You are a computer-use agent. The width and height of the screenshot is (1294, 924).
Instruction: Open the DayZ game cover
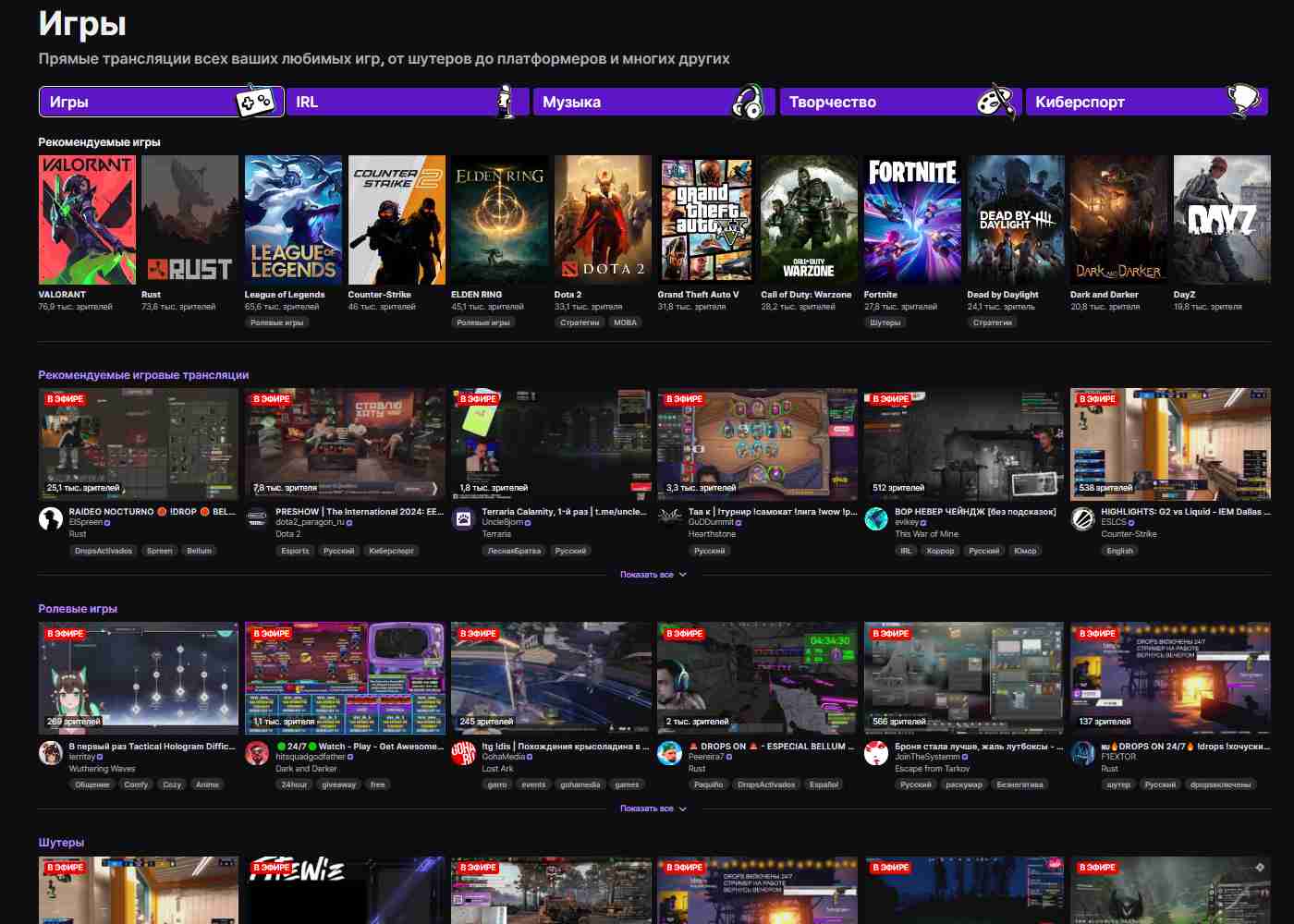coord(1222,220)
